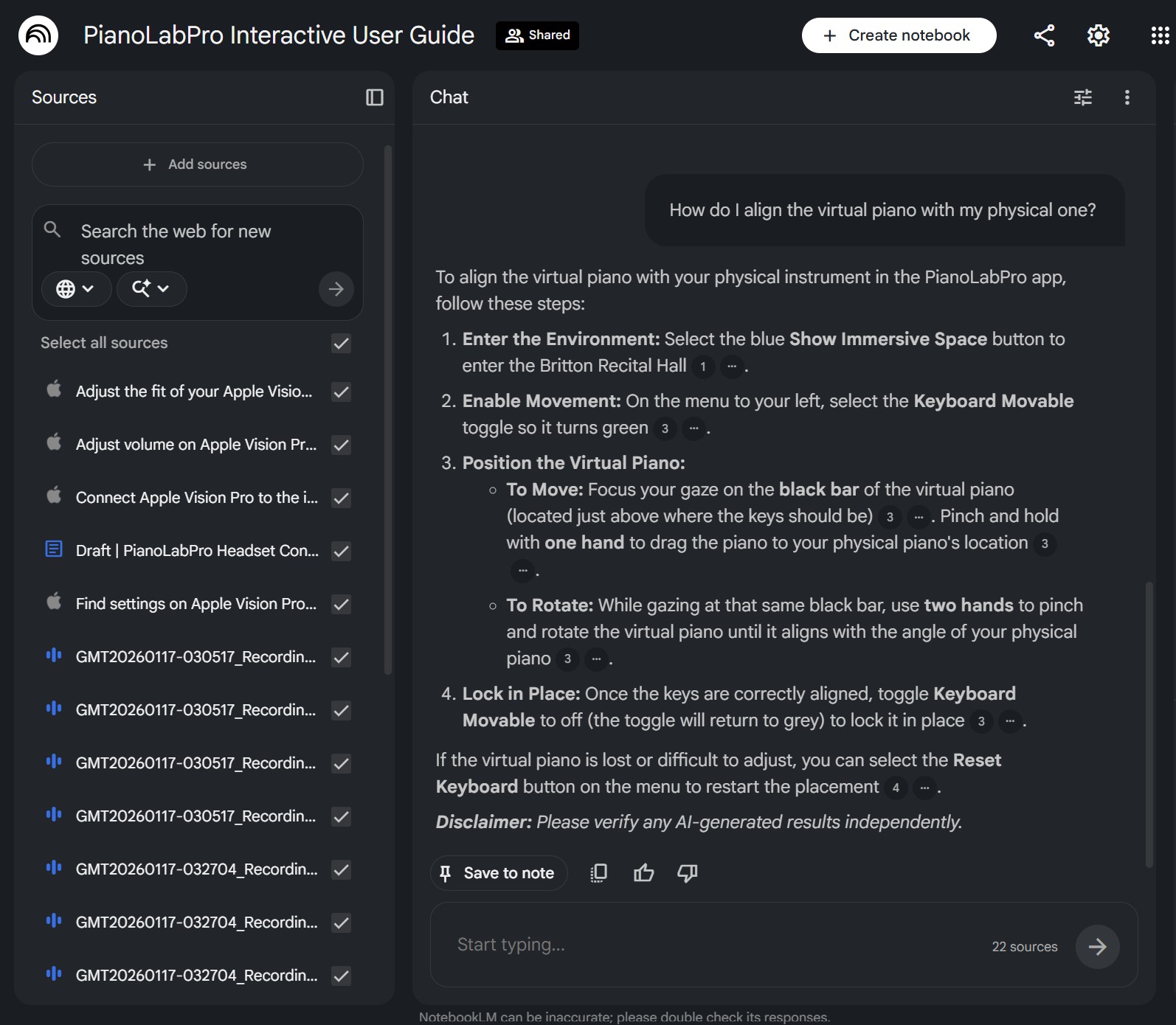Uncheck Adjust the fit of your Apple Vision source
The image size is (1176, 1025).
pos(341,392)
